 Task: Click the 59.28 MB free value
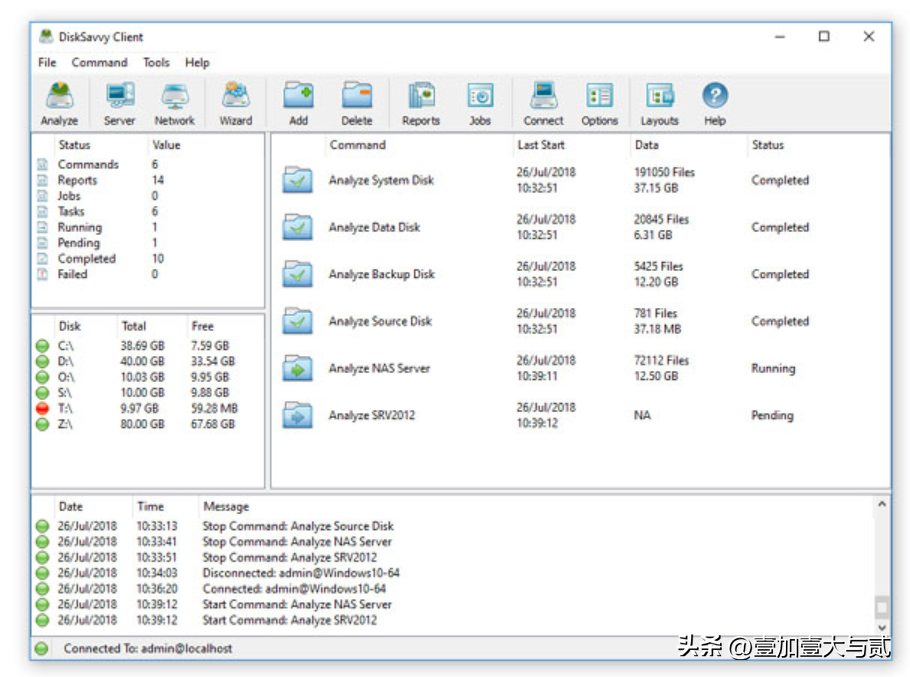(214, 408)
